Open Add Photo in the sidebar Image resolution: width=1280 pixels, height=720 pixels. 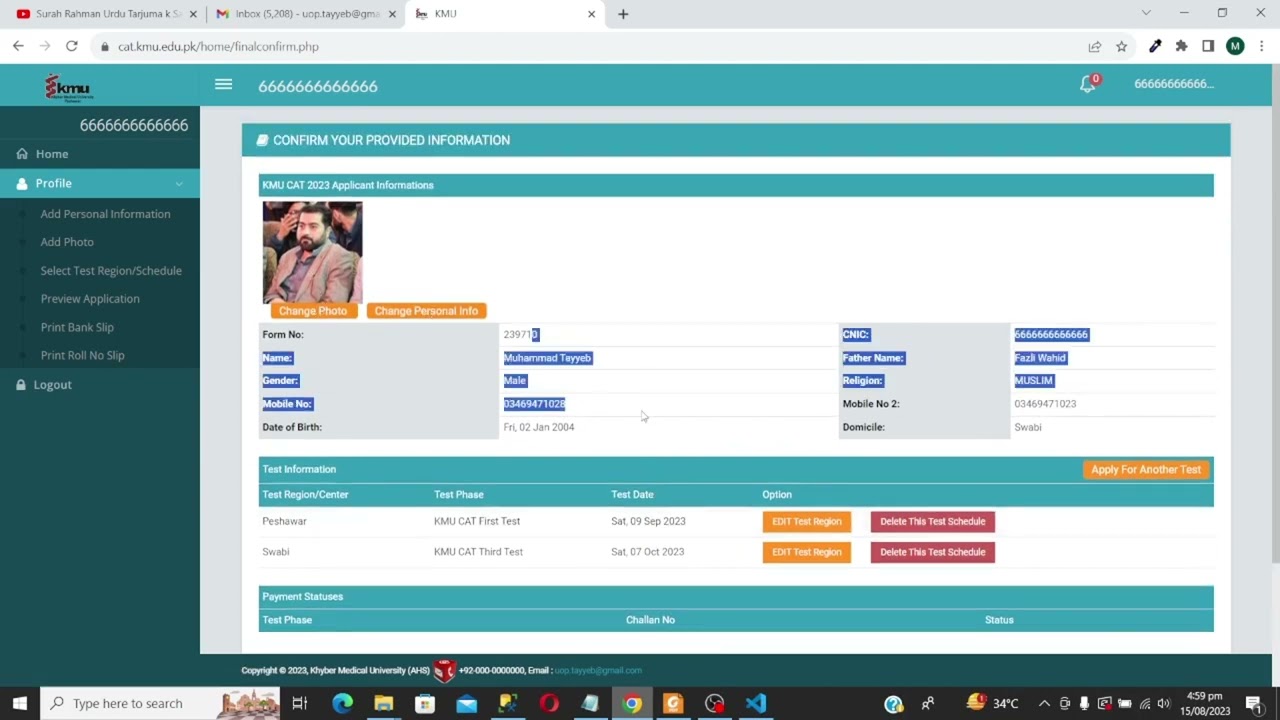point(67,242)
